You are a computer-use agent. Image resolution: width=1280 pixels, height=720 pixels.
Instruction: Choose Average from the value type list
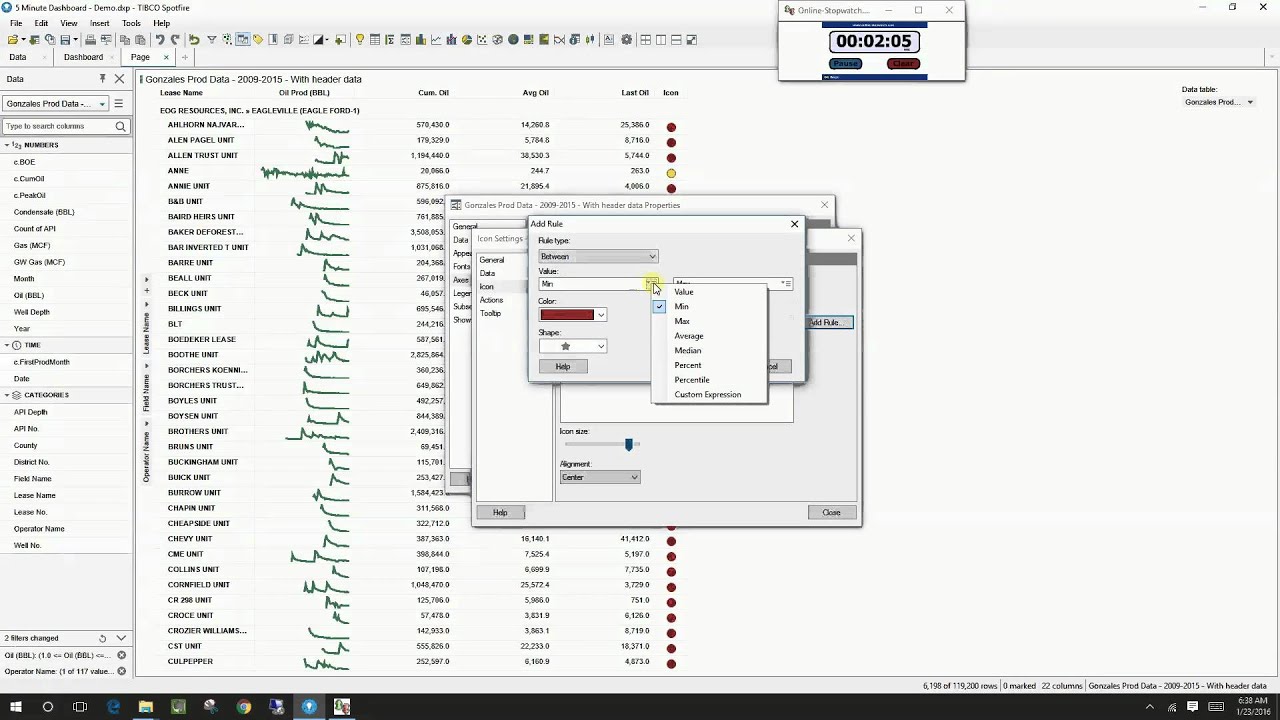710,336
